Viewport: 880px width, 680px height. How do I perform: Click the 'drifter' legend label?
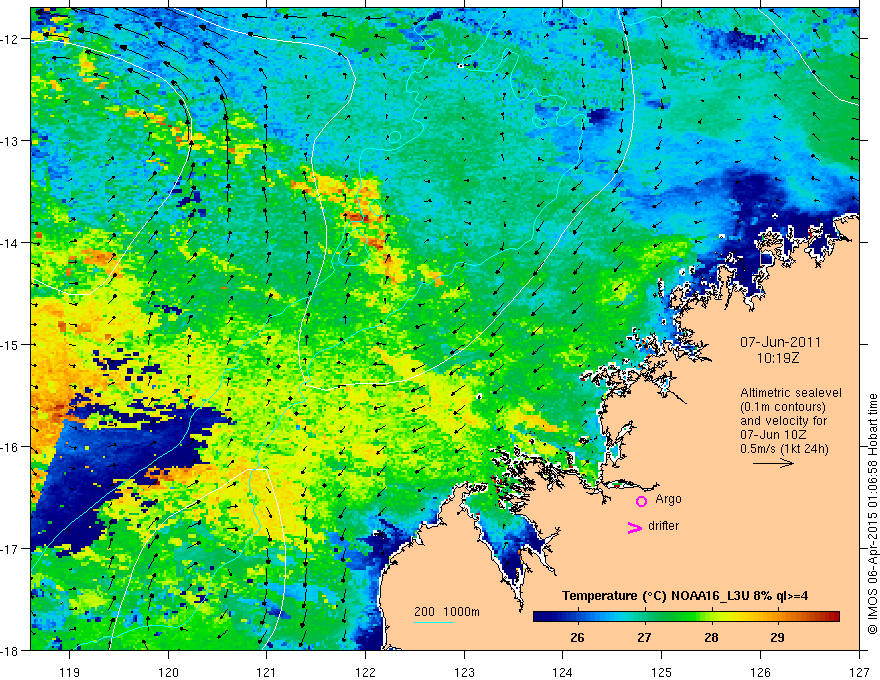(663, 526)
